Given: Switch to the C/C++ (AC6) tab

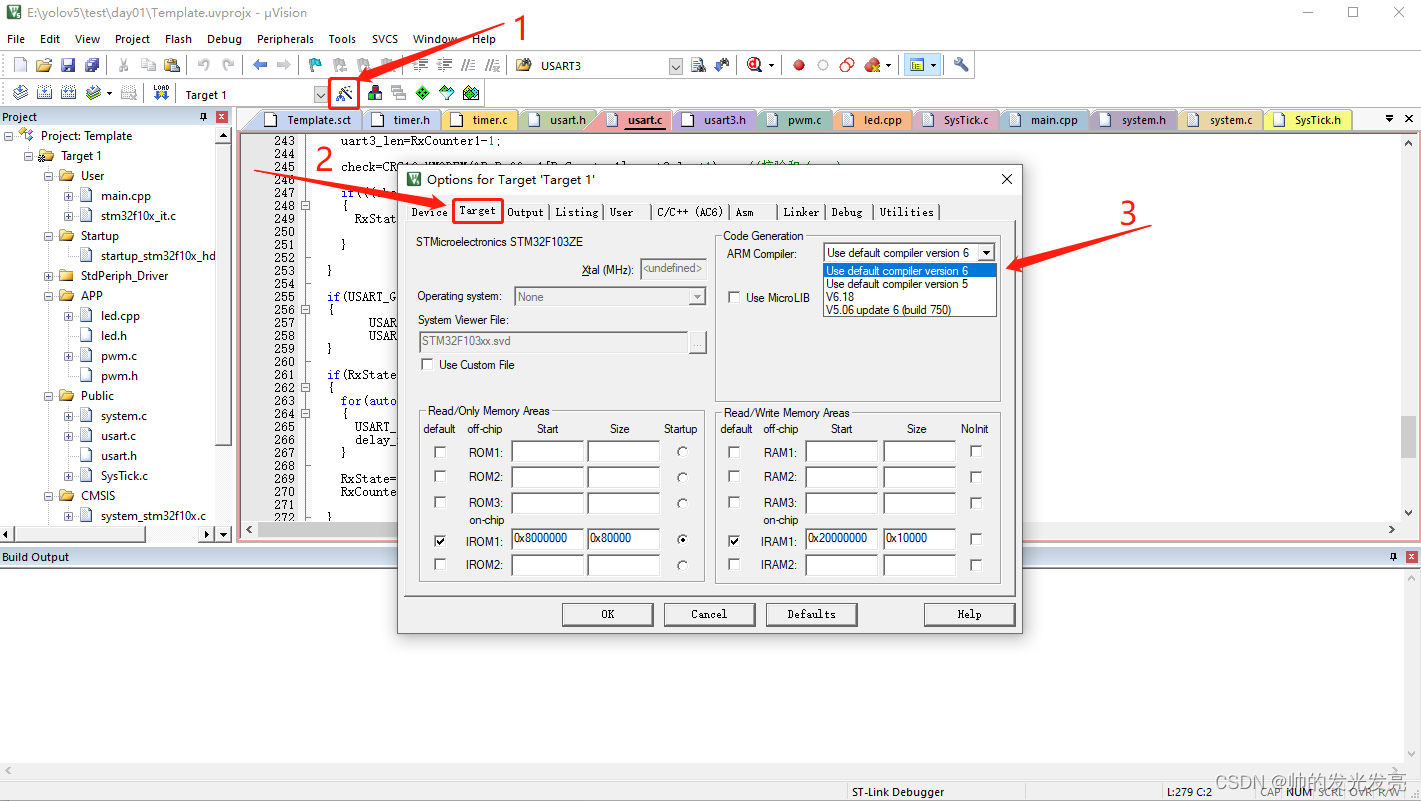Looking at the screenshot, I should [689, 212].
